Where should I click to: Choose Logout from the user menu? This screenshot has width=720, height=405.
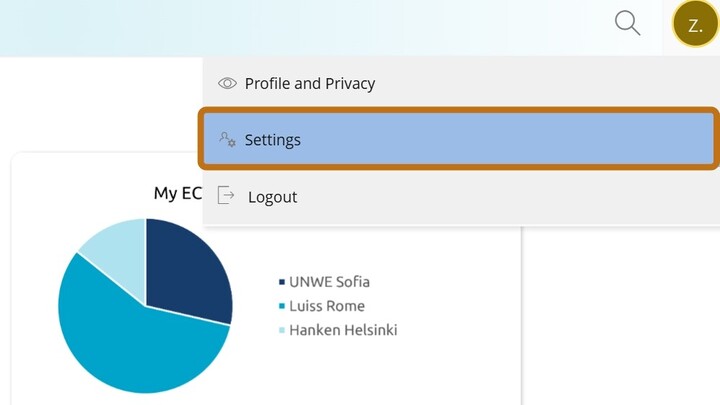(x=272, y=197)
